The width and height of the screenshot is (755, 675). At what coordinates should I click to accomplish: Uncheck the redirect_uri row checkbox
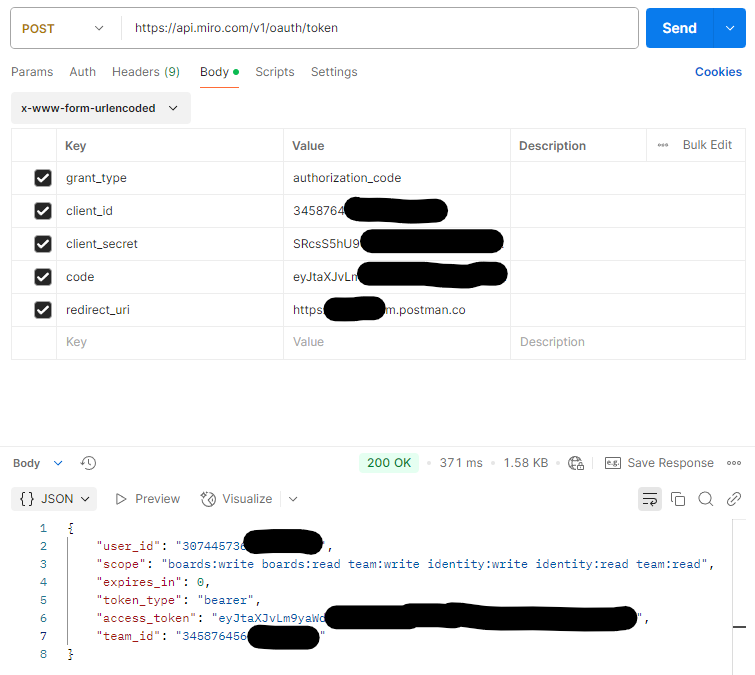click(x=43, y=310)
